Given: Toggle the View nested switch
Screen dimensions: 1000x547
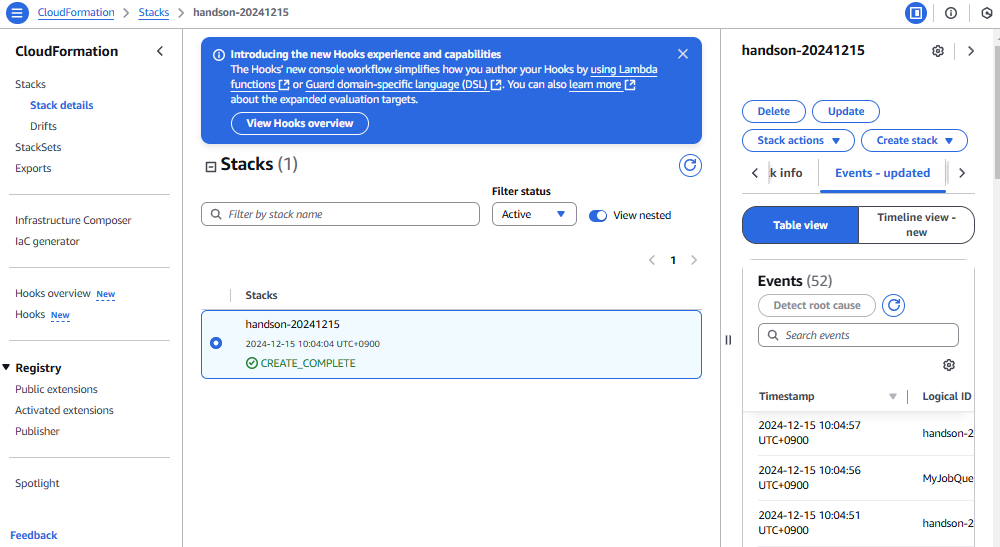Looking at the screenshot, I should [x=598, y=215].
